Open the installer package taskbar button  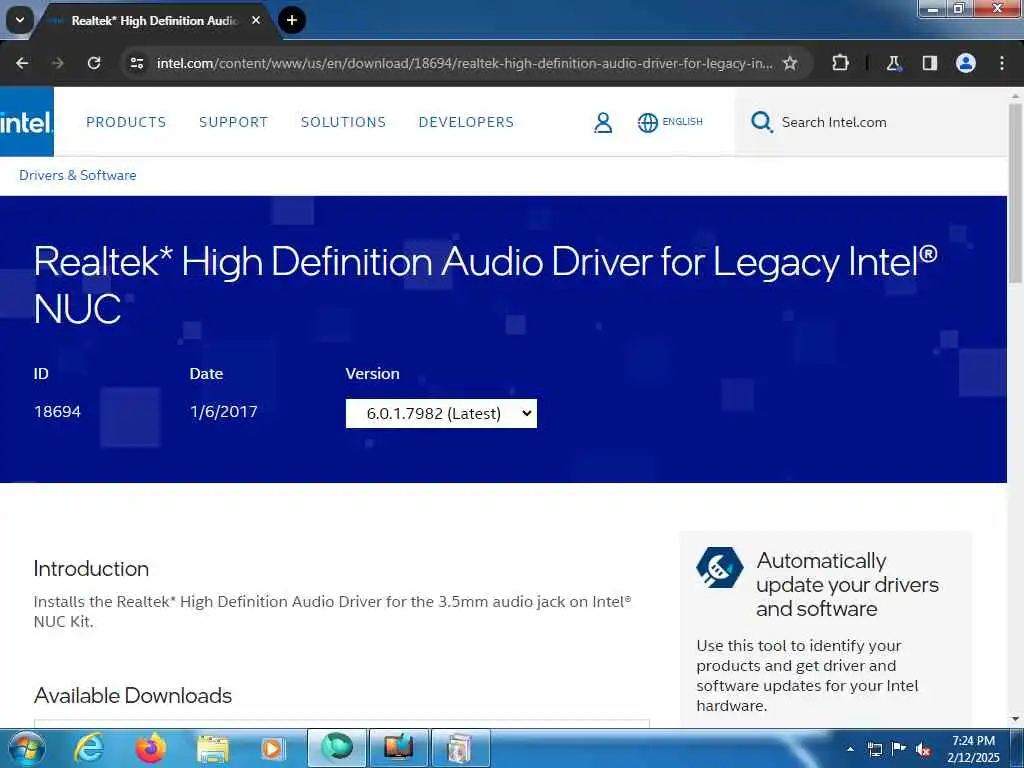(460, 748)
